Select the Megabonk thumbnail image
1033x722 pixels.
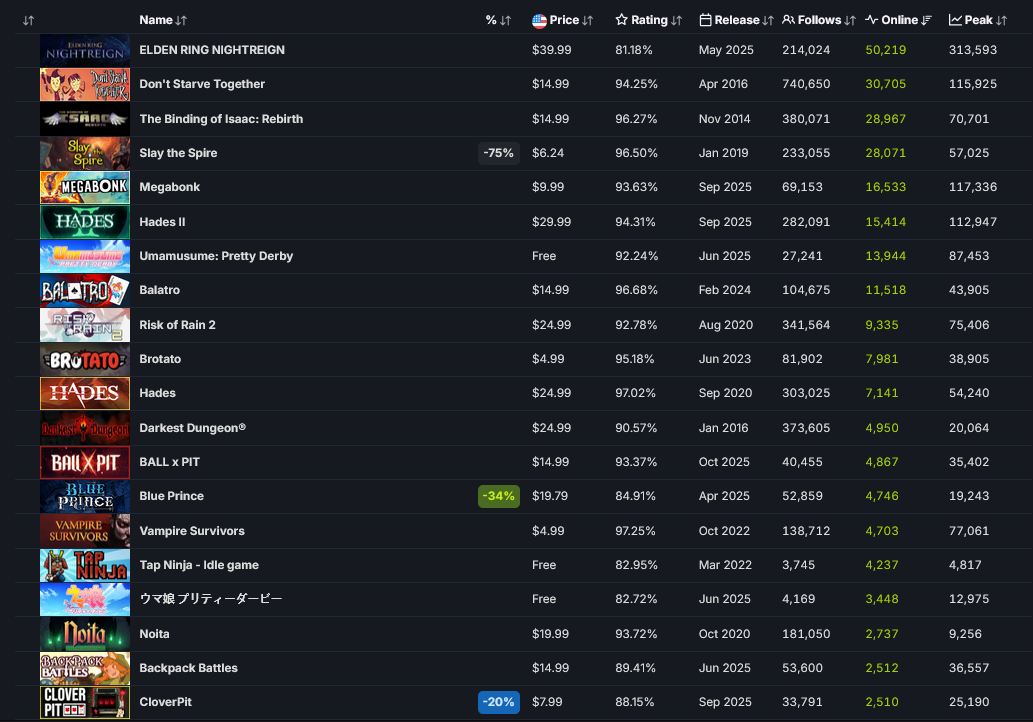[85, 187]
